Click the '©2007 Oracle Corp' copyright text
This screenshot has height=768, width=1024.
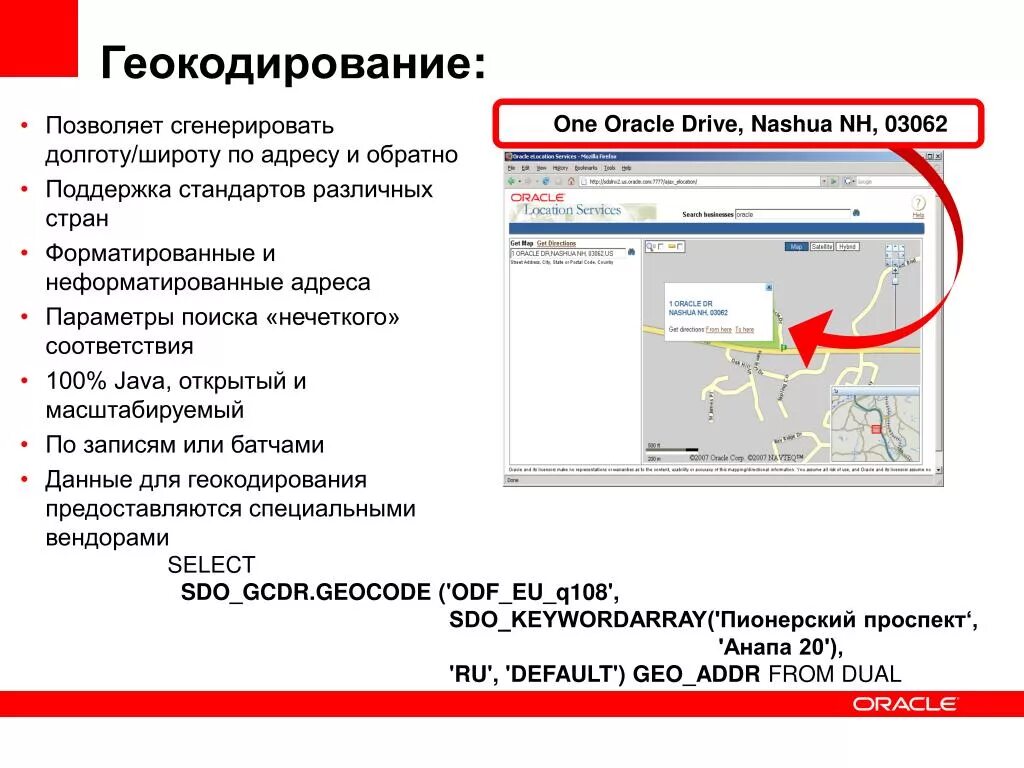[718, 458]
